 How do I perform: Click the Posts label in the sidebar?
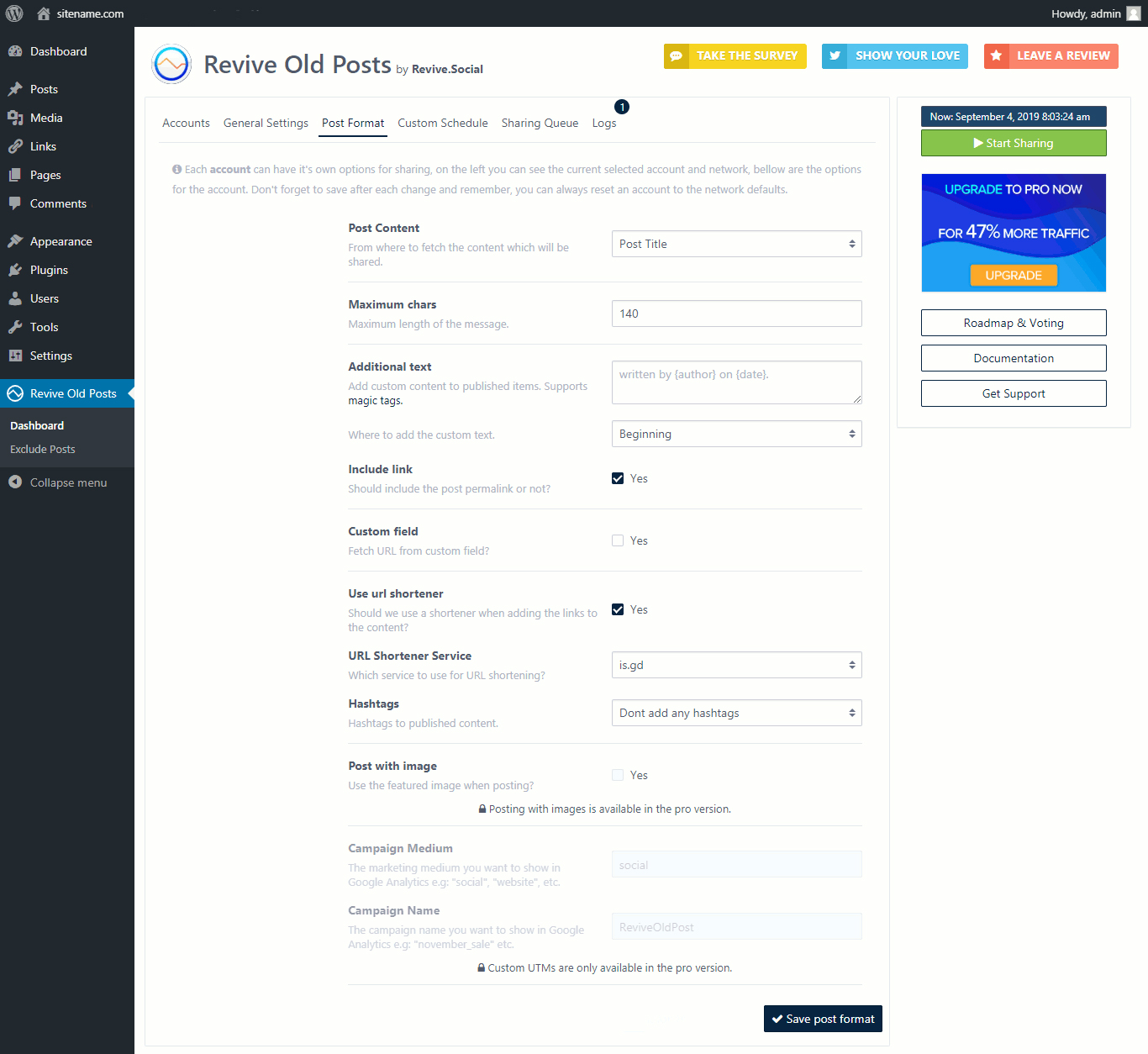point(44,89)
